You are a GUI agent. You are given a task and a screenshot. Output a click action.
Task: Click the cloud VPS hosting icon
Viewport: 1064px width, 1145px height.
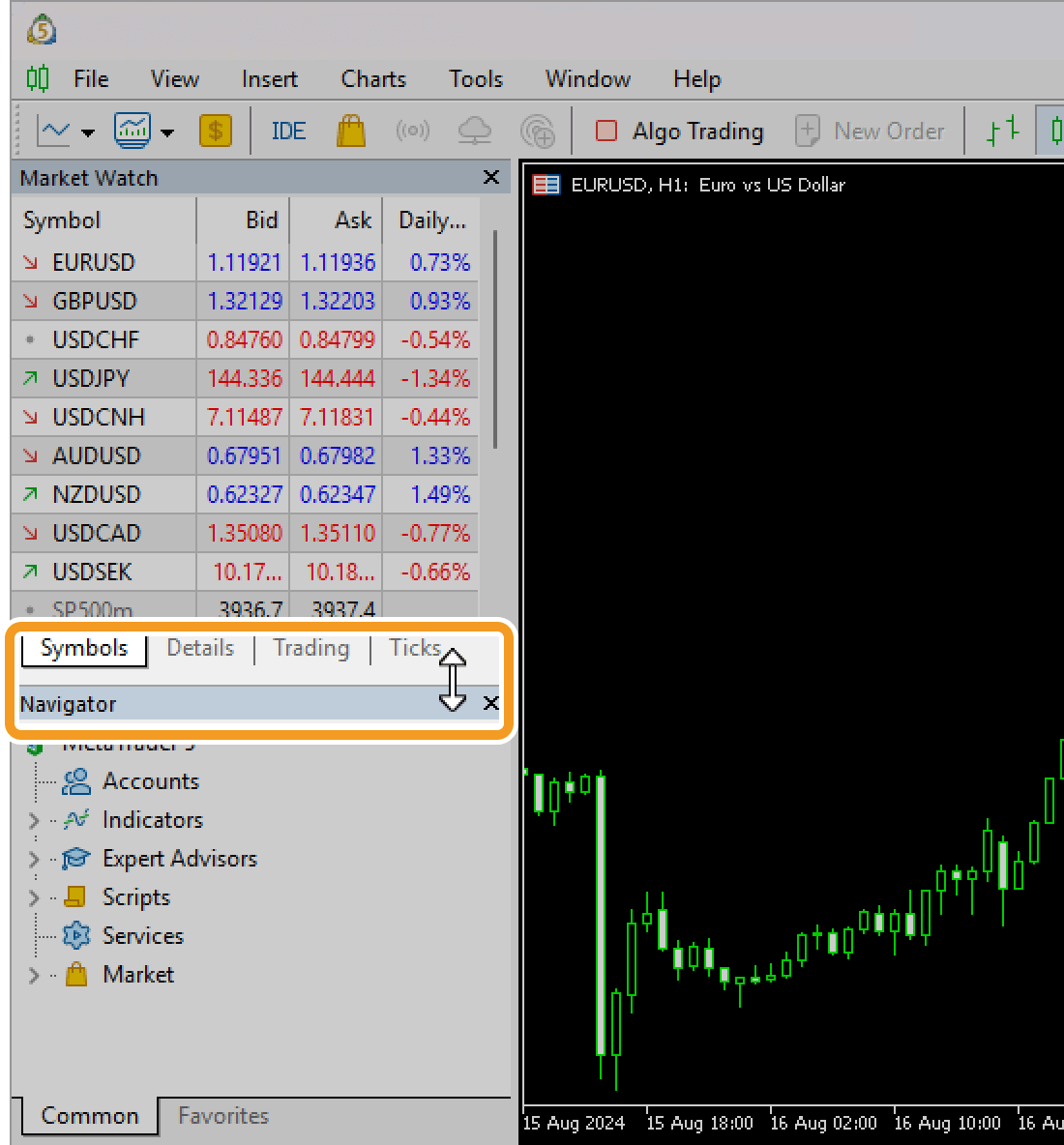474,131
